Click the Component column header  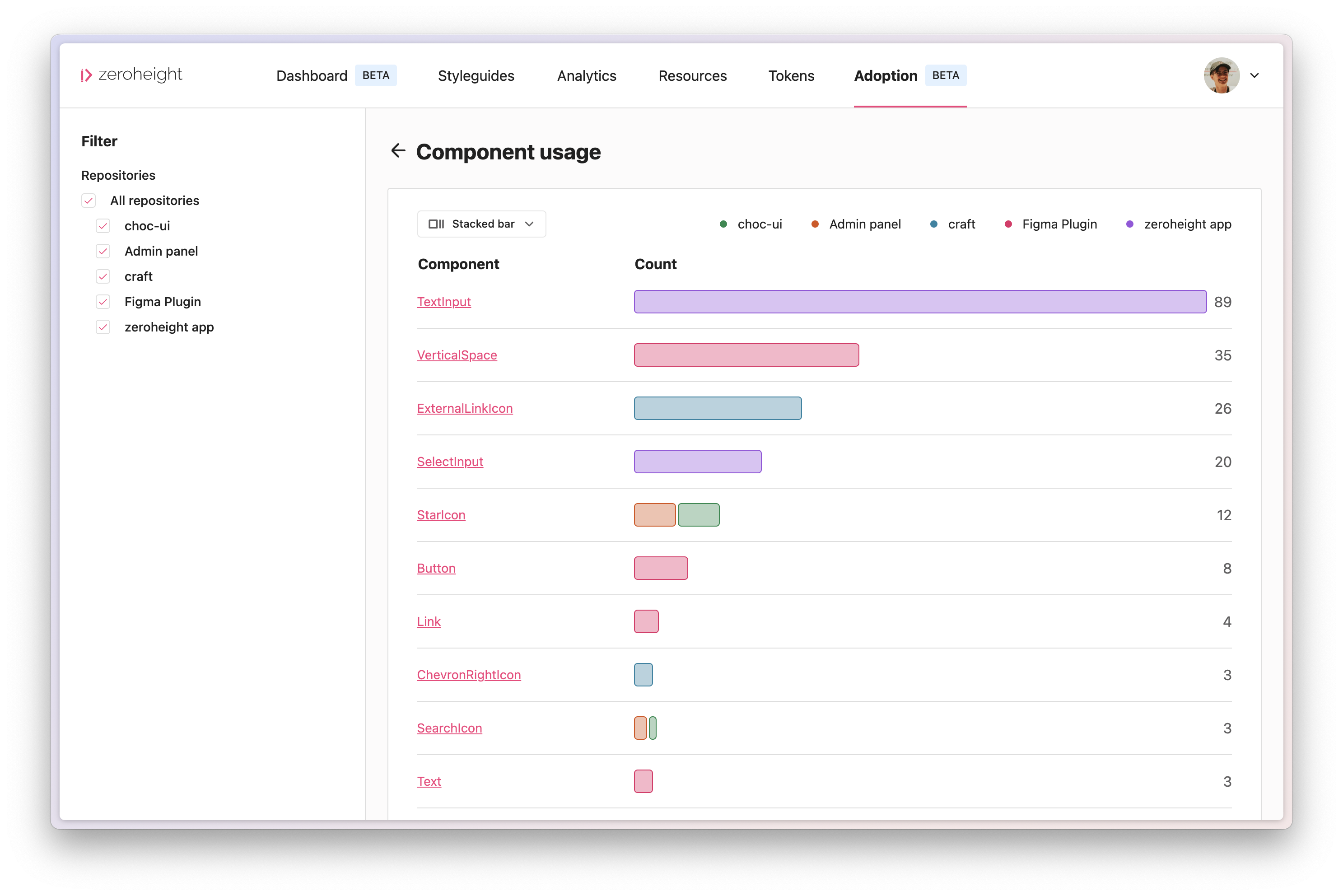tap(458, 264)
